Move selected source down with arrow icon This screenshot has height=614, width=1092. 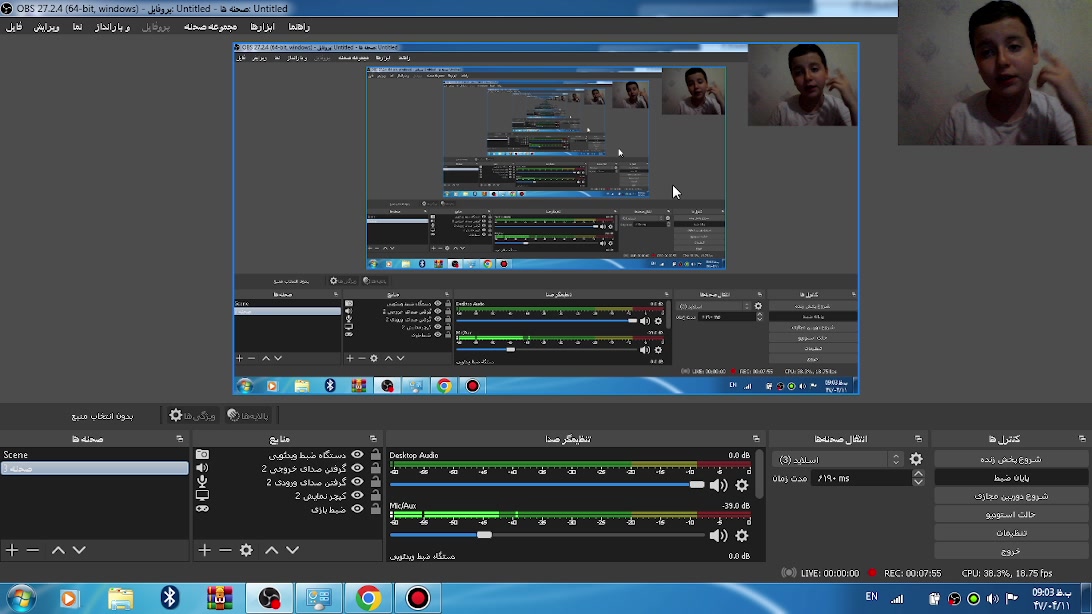[x=292, y=550]
